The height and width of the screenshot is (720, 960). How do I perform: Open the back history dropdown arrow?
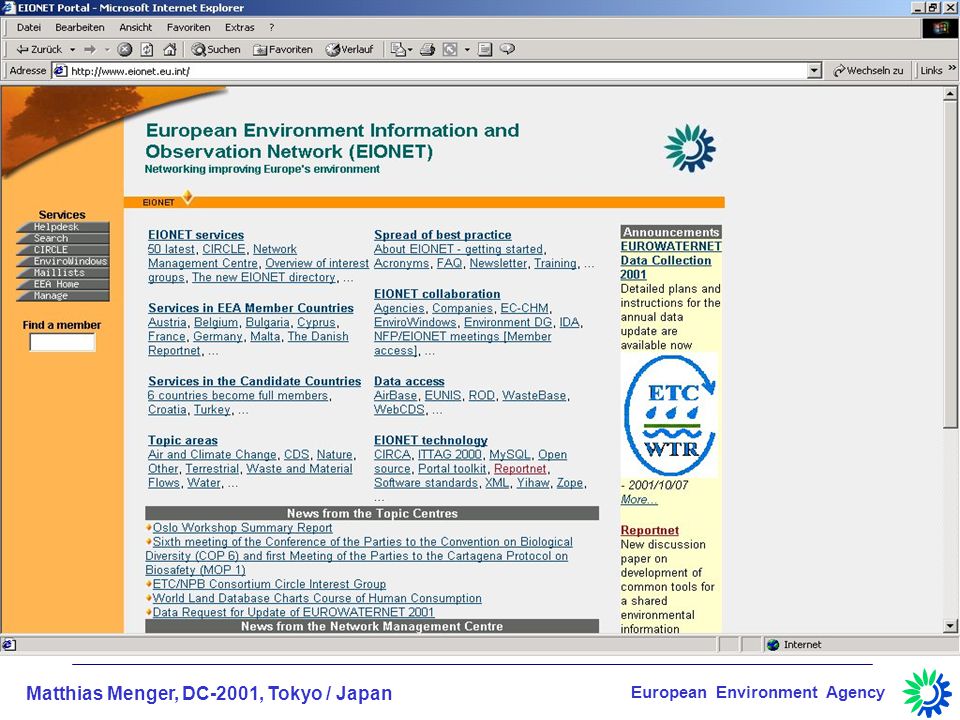[72, 50]
